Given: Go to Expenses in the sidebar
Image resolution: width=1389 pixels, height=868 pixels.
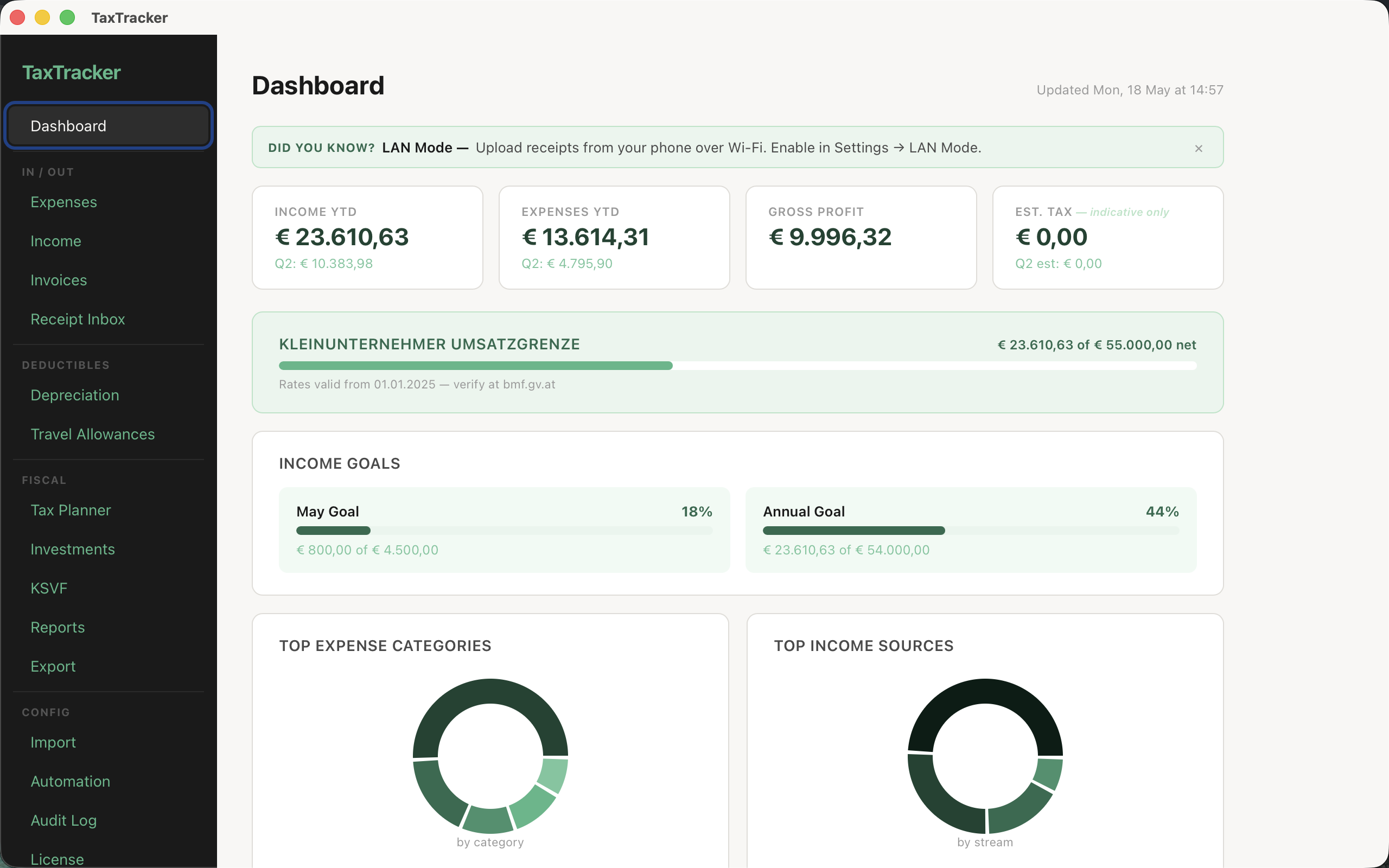Looking at the screenshot, I should coord(63,202).
